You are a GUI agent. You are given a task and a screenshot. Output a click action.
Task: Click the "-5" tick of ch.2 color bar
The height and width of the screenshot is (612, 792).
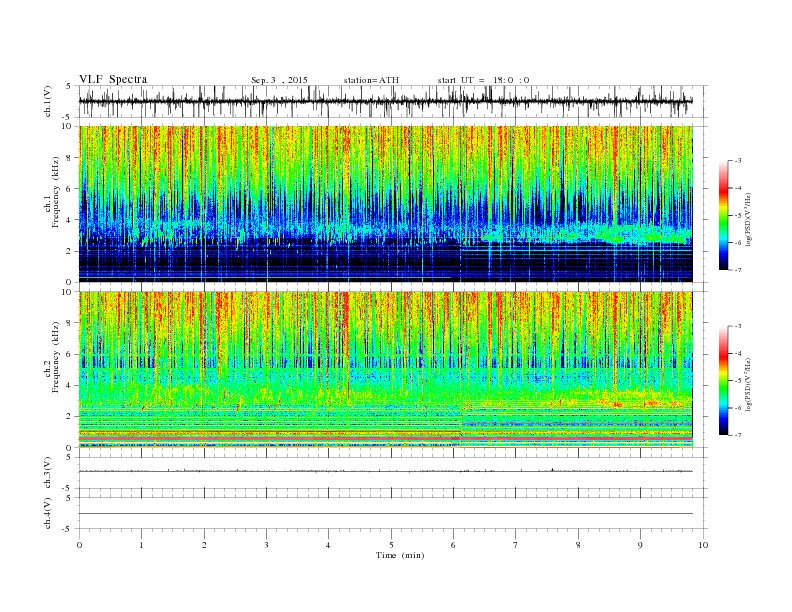tap(737, 381)
